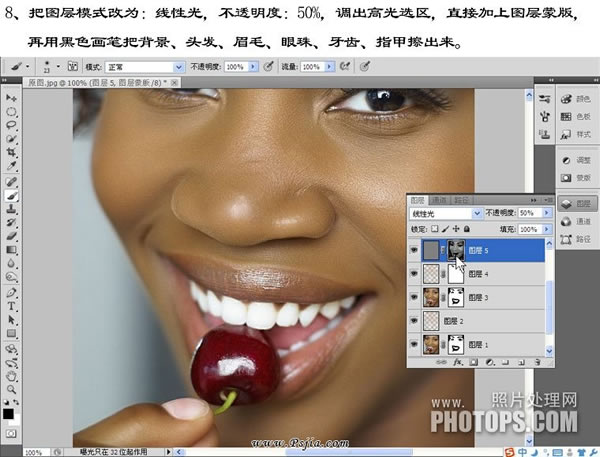Select the Elliptical Marquee tool
This screenshot has height=457, width=600.
[11, 112]
